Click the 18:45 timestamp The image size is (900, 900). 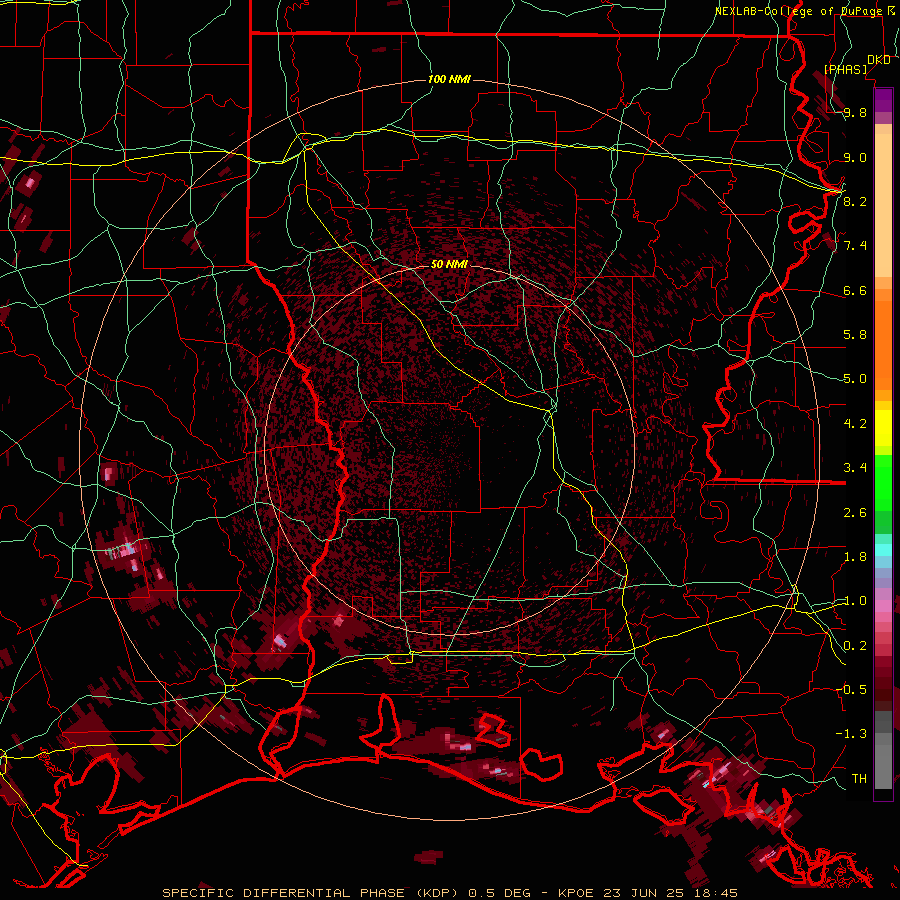715,893
